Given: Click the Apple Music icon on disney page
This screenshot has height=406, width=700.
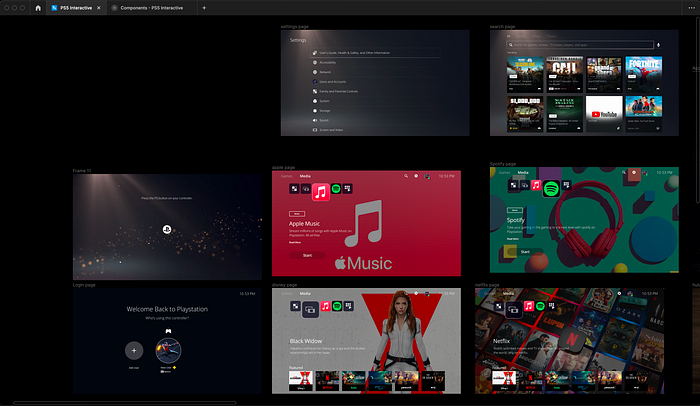Looking at the screenshot, I should tap(325, 306).
